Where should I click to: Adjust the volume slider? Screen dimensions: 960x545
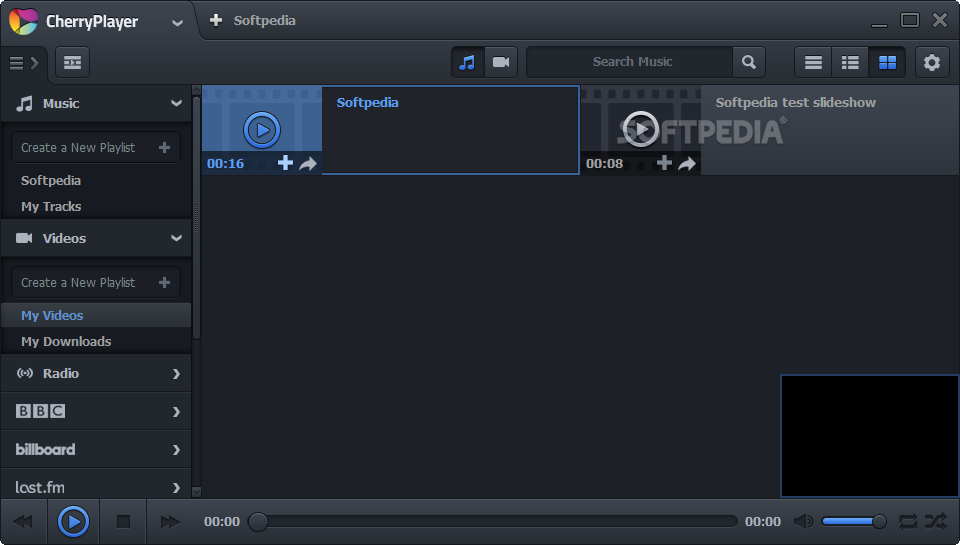tap(853, 522)
